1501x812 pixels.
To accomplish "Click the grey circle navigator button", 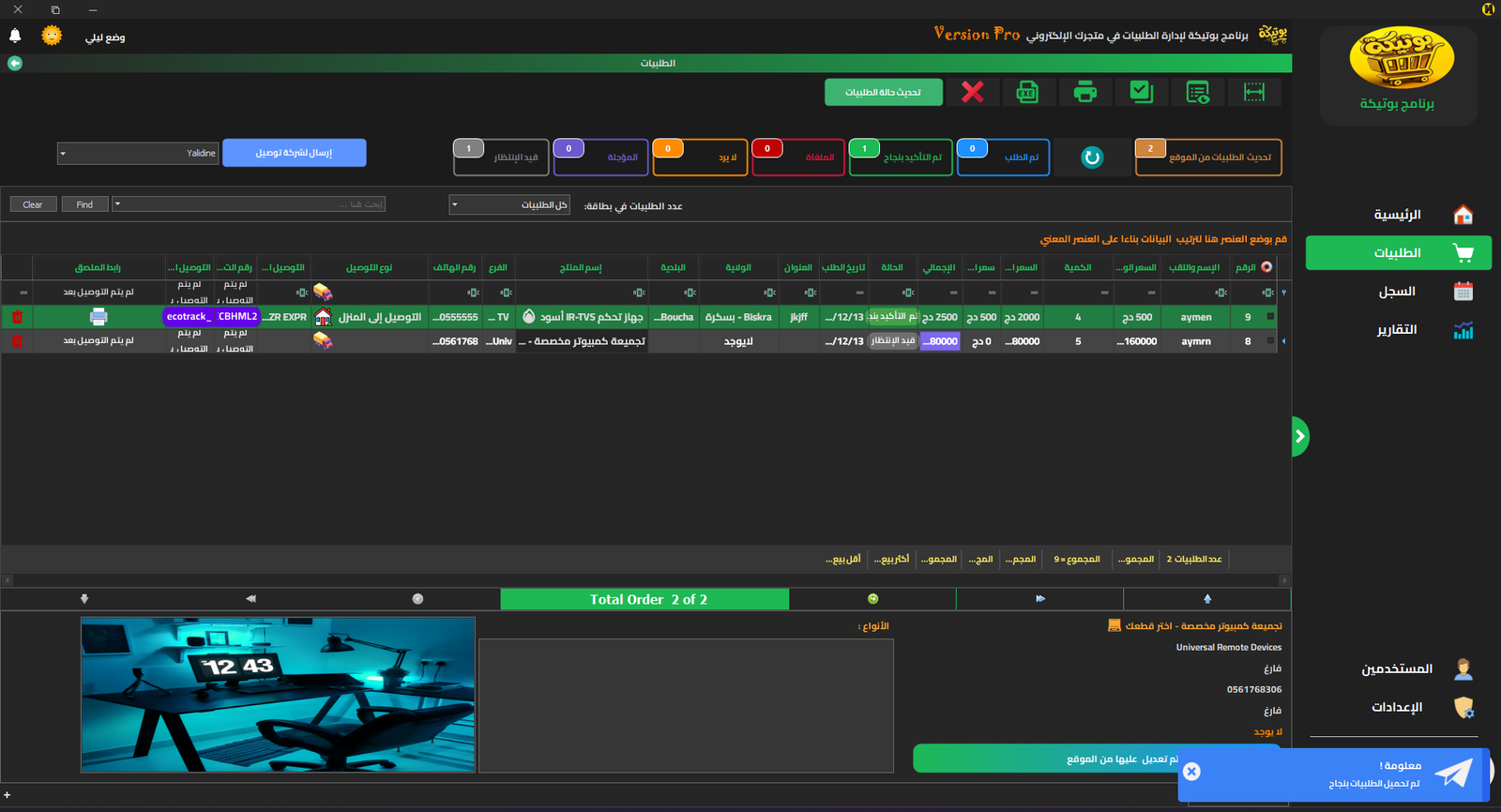I will (x=417, y=598).
